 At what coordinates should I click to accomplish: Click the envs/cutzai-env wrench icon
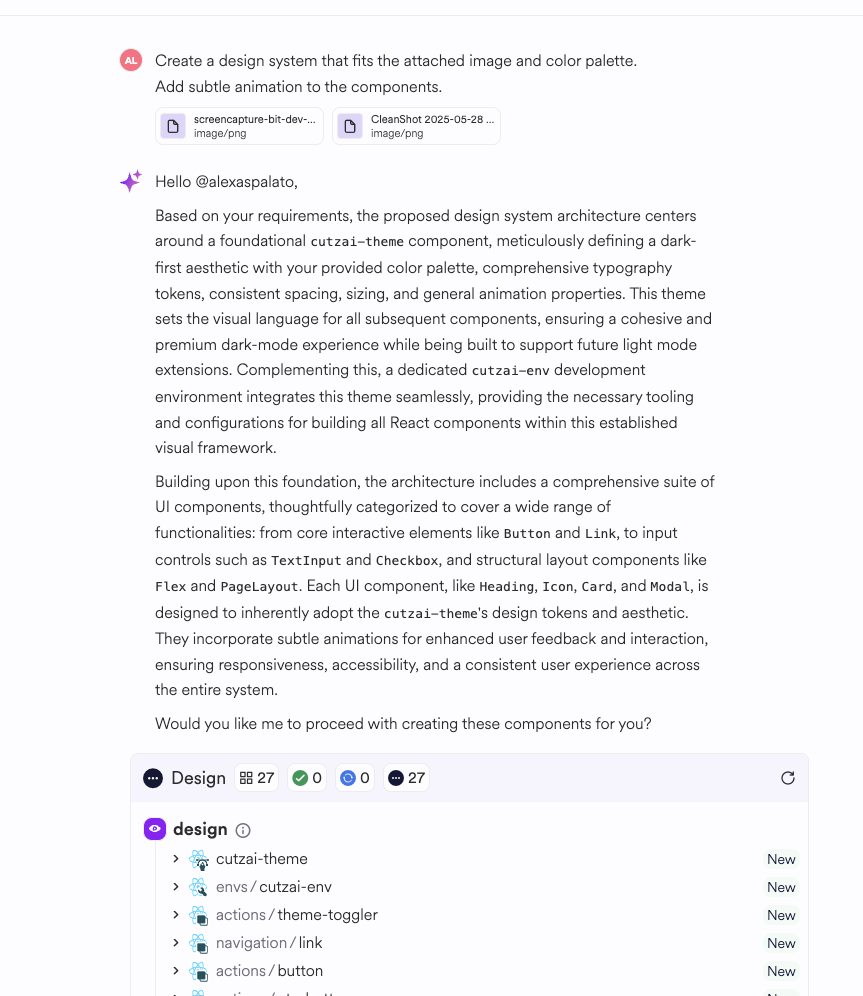[199, 887]
